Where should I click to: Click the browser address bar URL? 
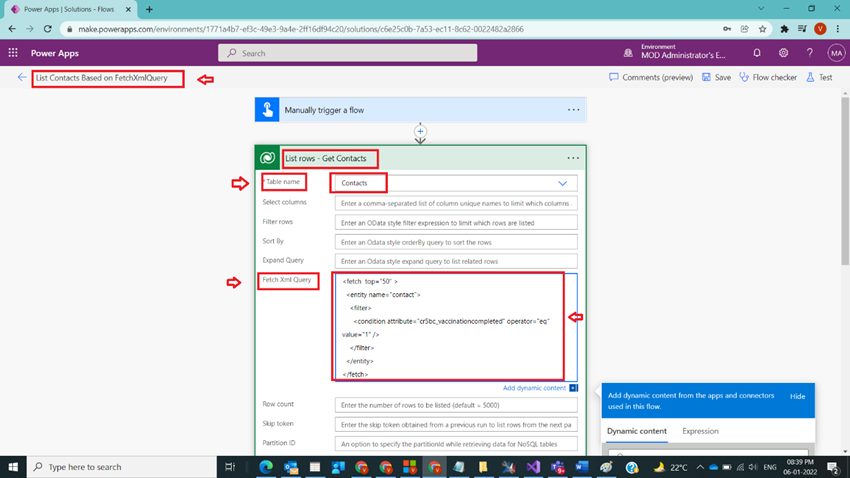[301, 29]
